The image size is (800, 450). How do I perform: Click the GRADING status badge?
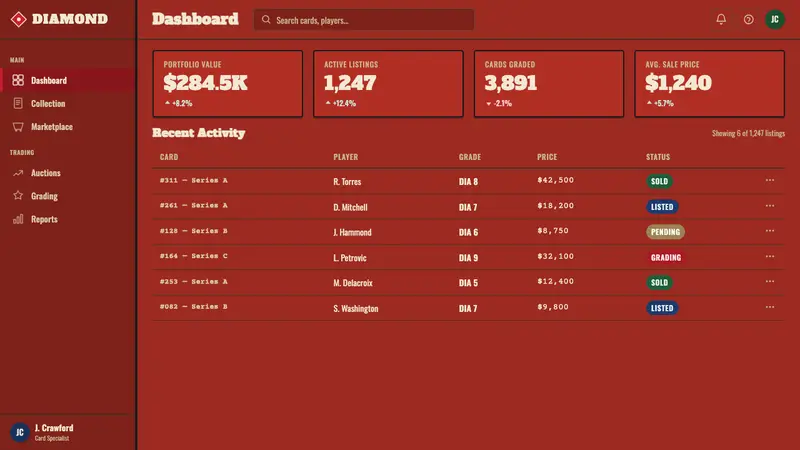click(x=666, y=257)
